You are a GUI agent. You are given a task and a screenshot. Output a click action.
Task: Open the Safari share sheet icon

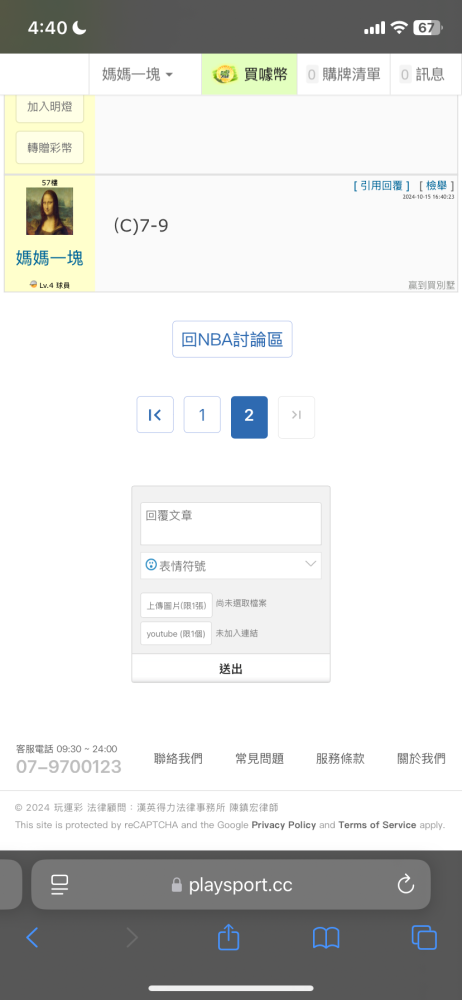(x=228, y=937)
